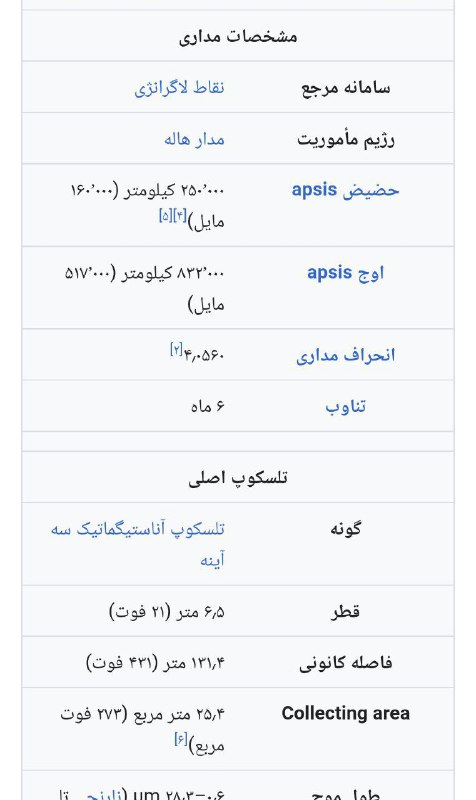This screenshot has height=800, width=476.
Task: Select the مشخصات مداری section header
Action: (x=238, y=36)
